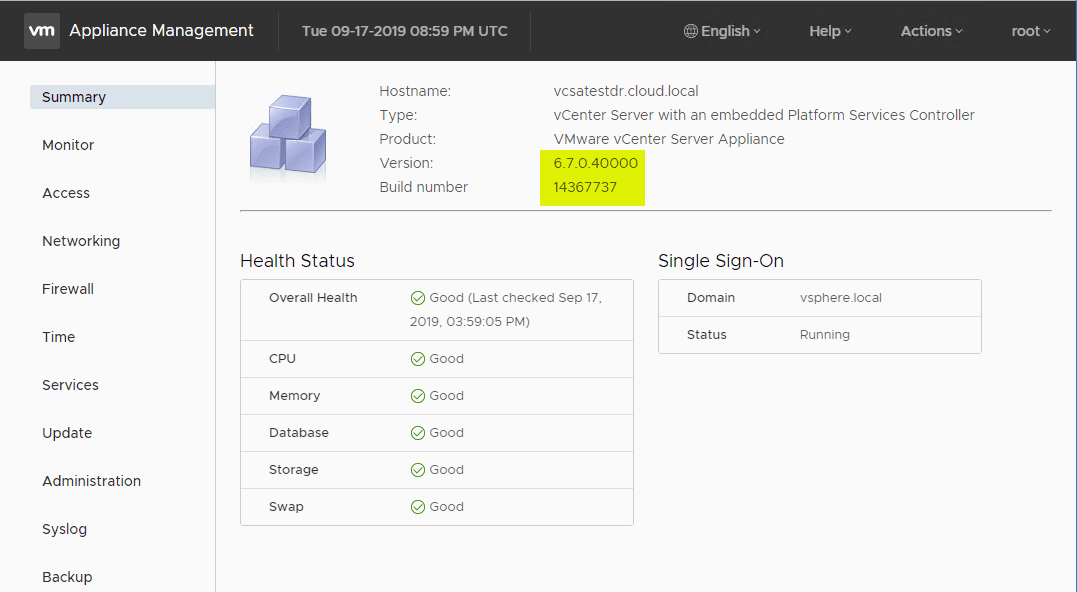Click the green check beside Overall Health

click(417, 297)
